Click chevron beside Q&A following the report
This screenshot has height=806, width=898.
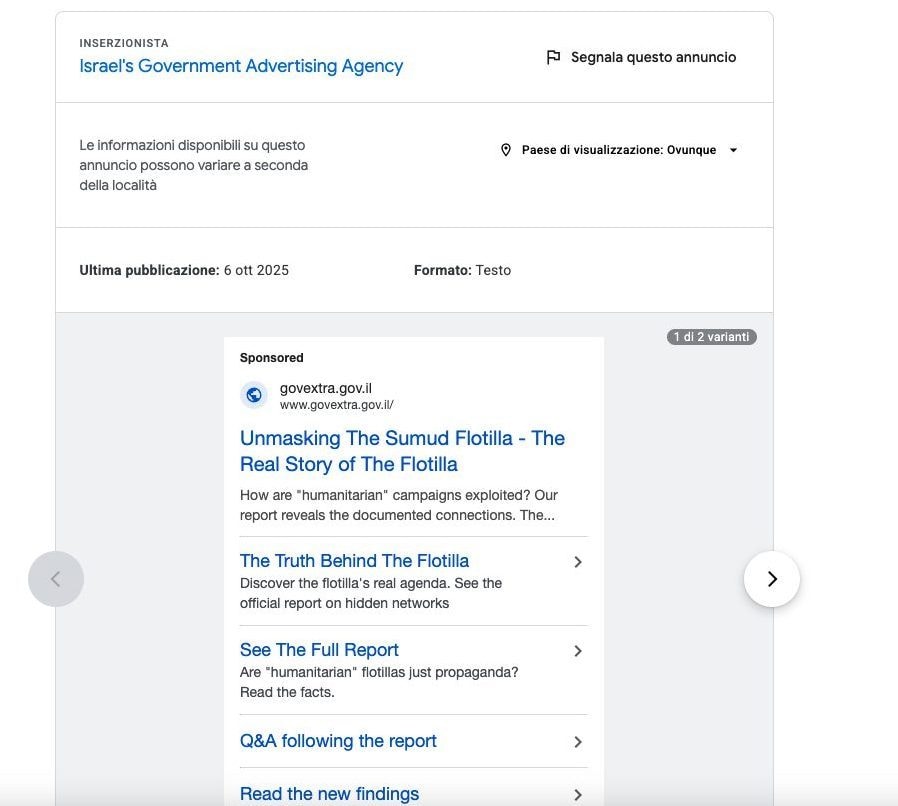[x=577, y=742]
